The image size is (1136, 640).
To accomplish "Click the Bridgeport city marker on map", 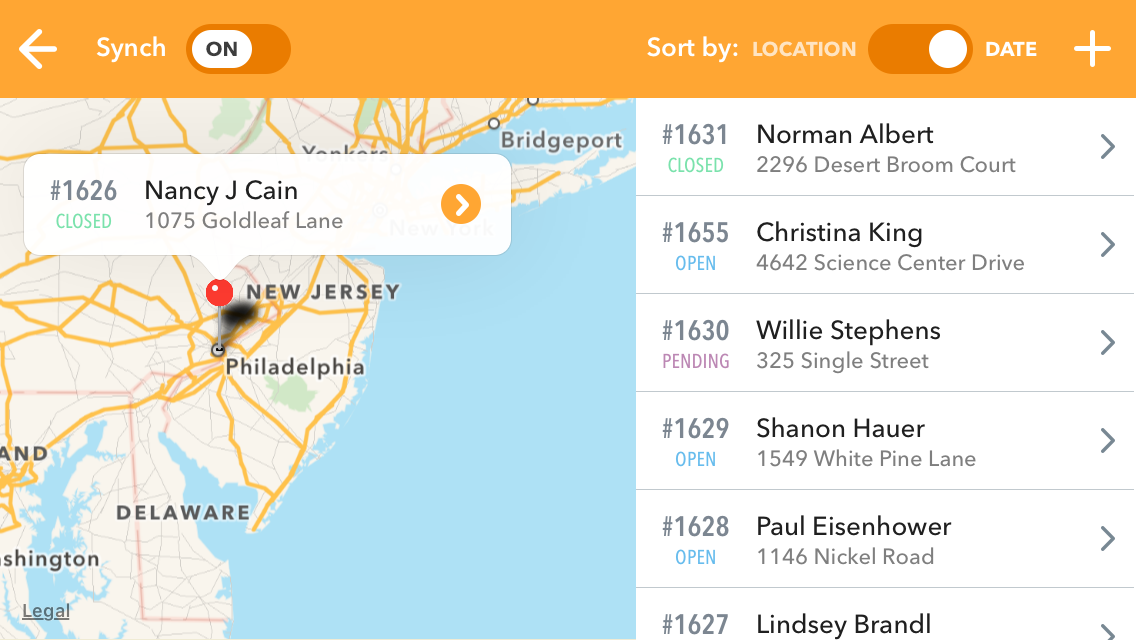I will [494, 123].
